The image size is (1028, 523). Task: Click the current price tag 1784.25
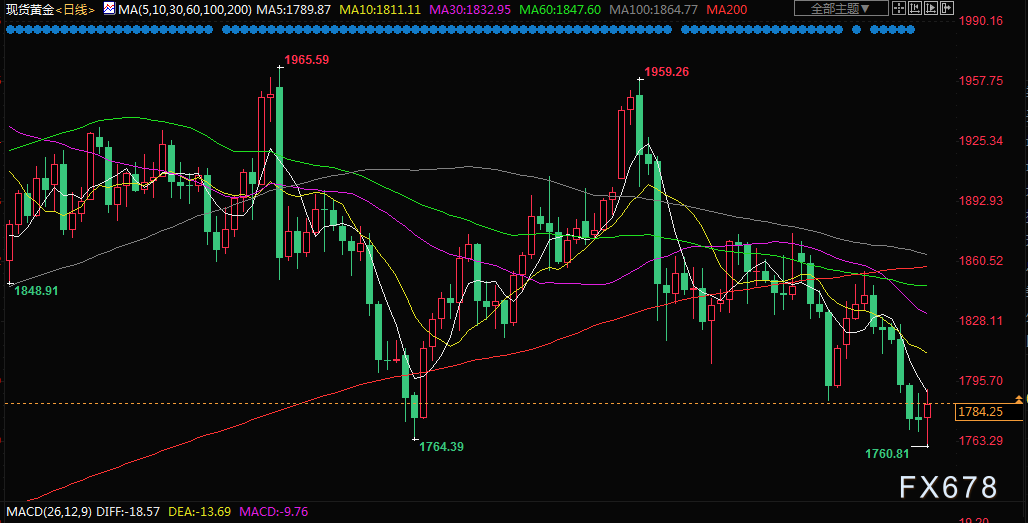coord(980,411)
